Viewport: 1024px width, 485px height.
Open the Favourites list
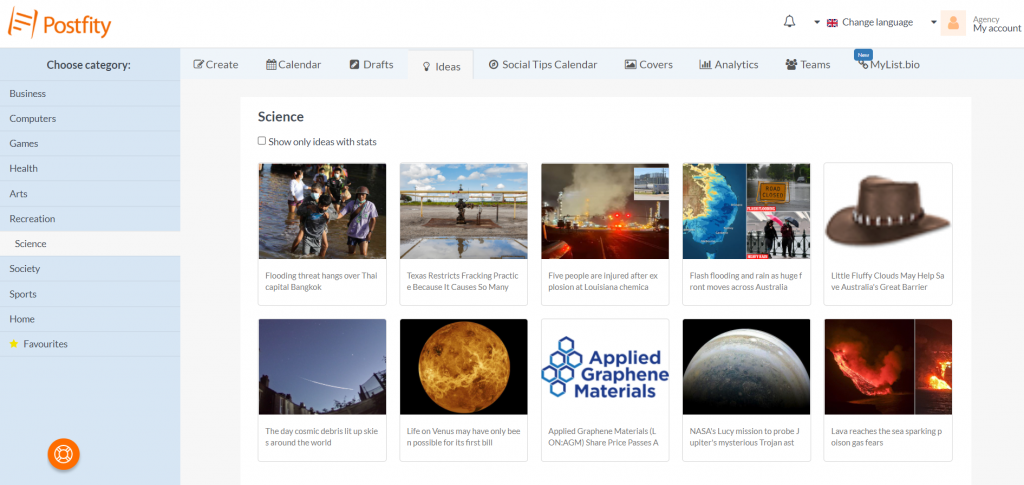(x=90, y=344)
